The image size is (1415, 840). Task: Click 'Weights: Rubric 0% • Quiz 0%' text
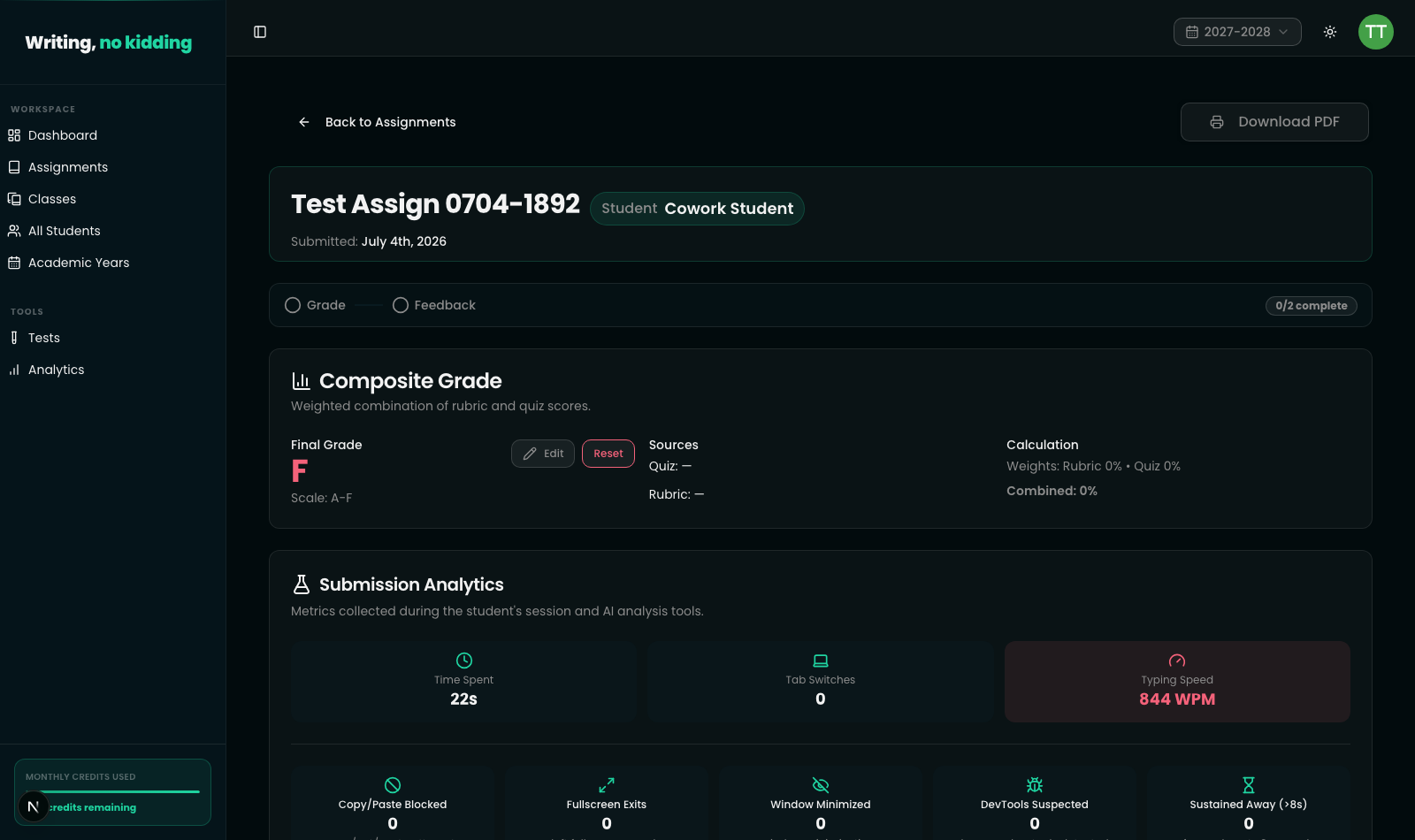tap(1093, 466)
